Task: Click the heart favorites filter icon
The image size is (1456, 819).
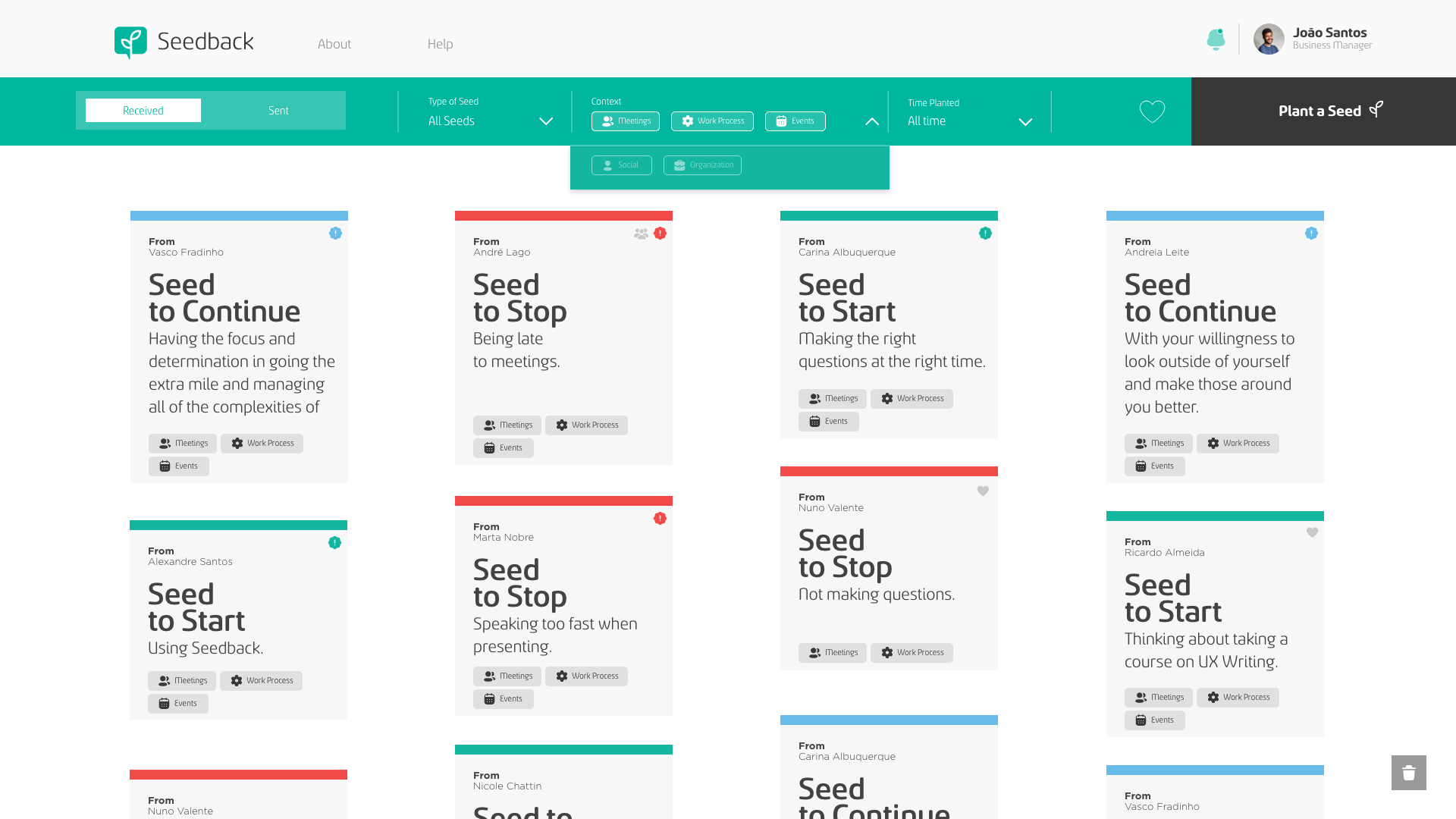Action: (x=1152, y=111)
